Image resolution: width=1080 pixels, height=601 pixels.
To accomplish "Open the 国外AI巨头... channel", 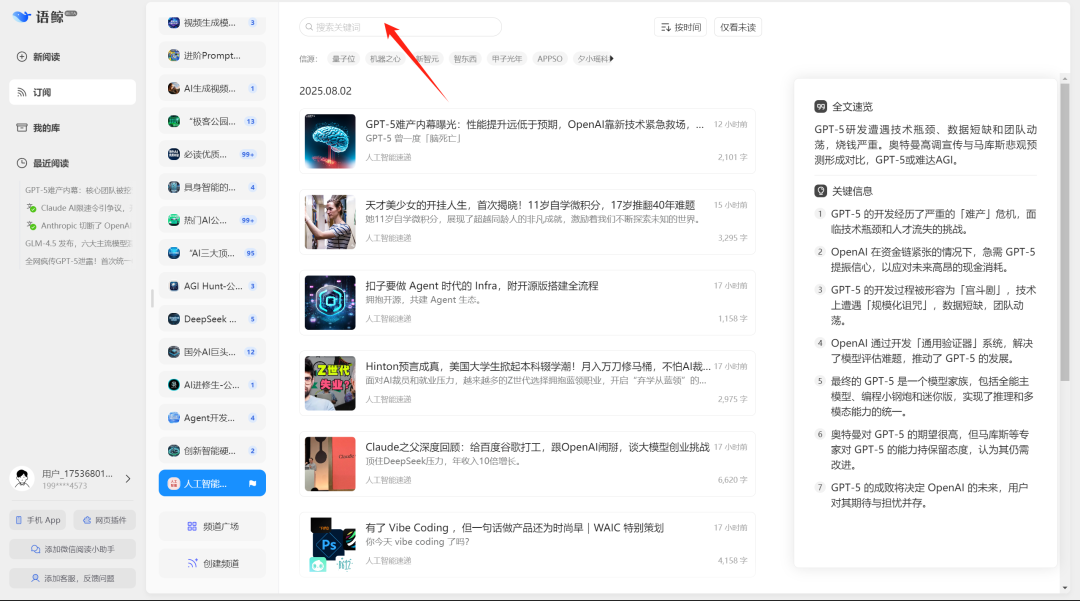I will click(212, 352).
